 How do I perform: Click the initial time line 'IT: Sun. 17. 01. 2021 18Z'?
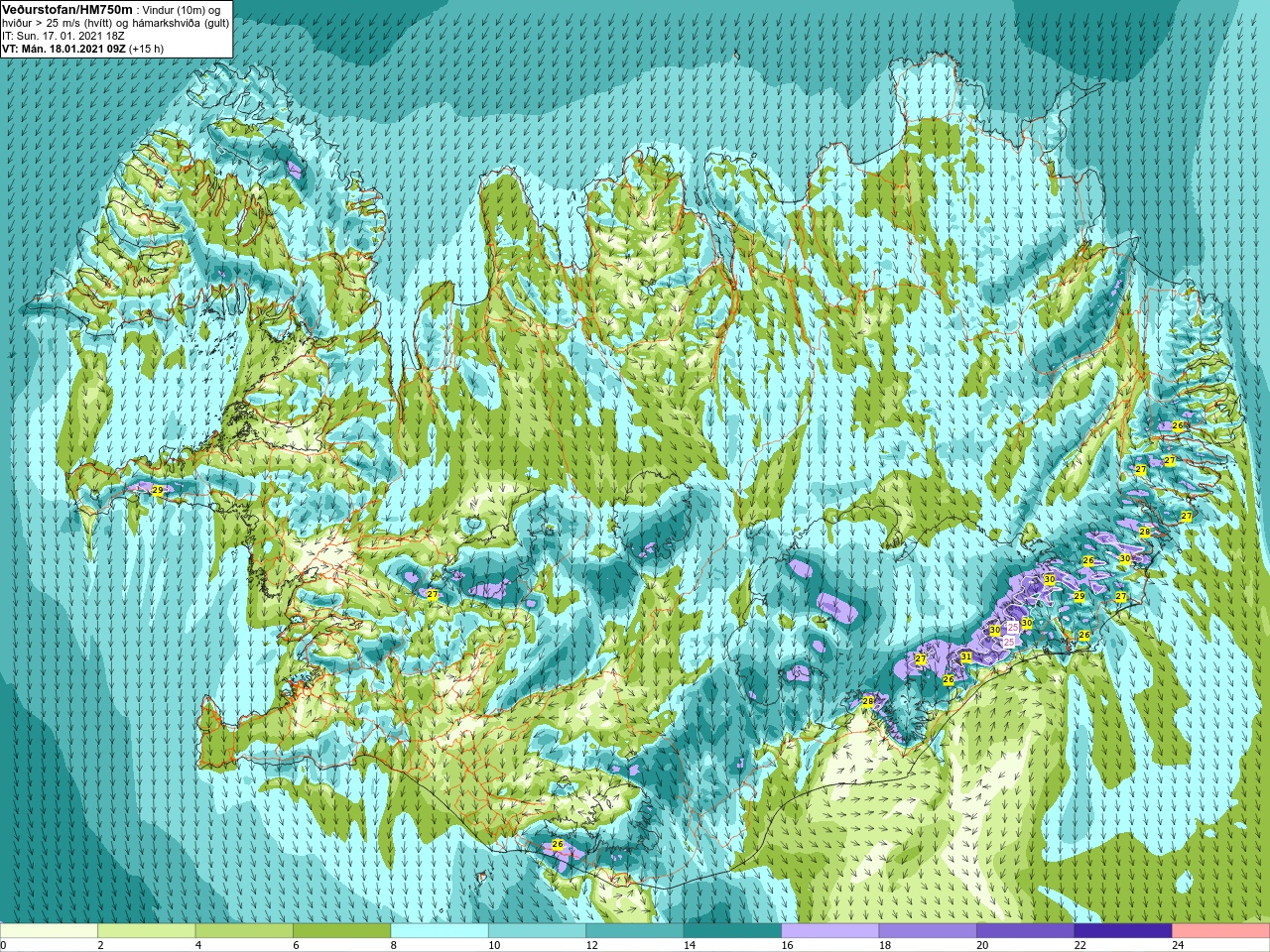(x=62, y=35)
